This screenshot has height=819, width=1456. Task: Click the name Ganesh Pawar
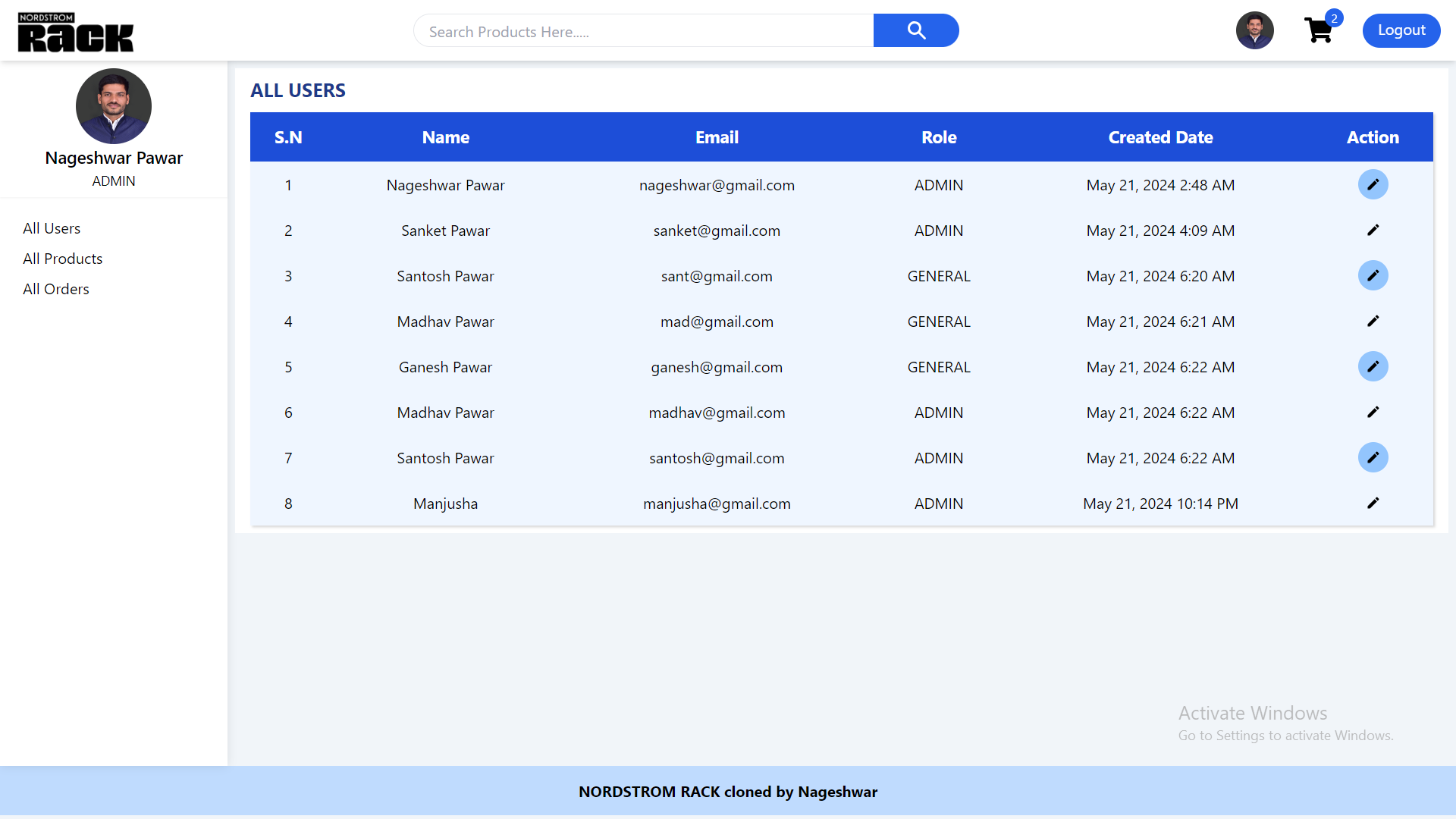(446, 367)
